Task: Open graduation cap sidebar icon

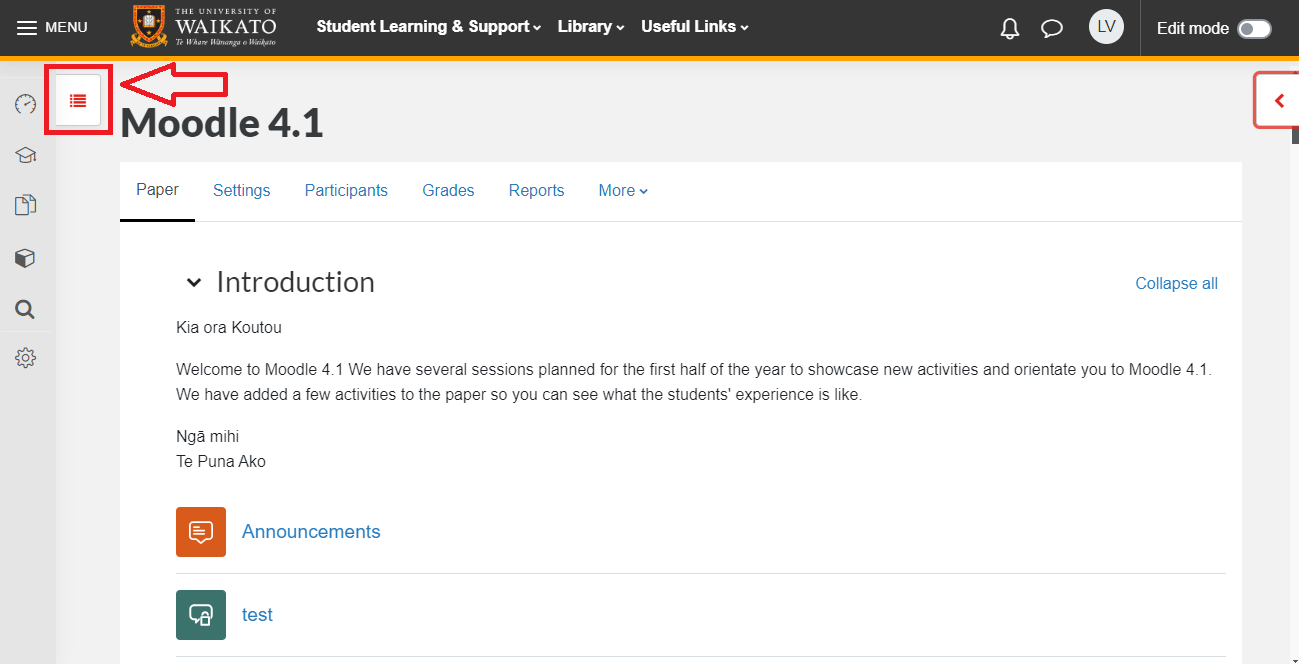Action: (x=26, y=155)
